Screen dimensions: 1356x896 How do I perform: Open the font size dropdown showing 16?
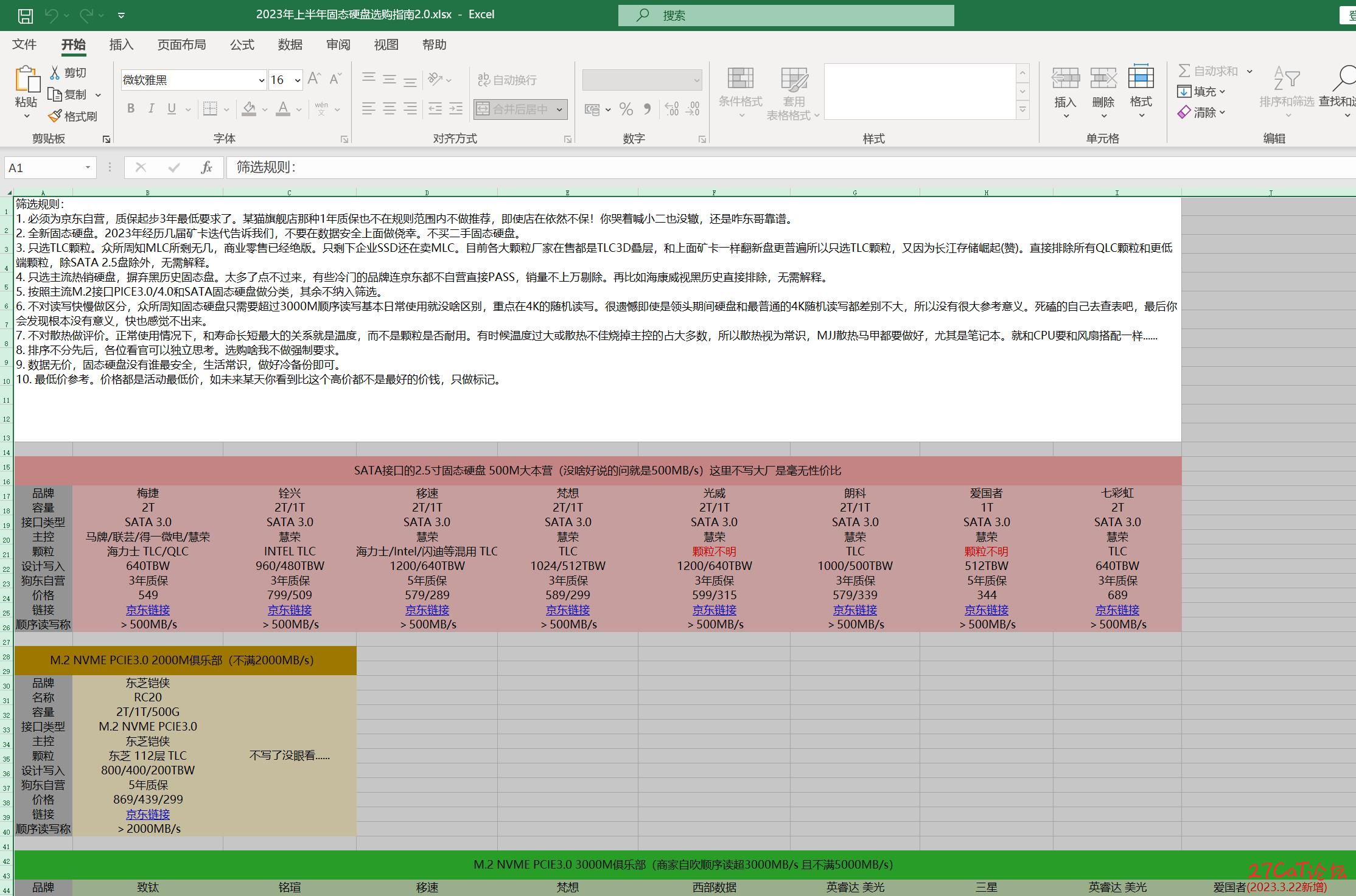point(298,80)
